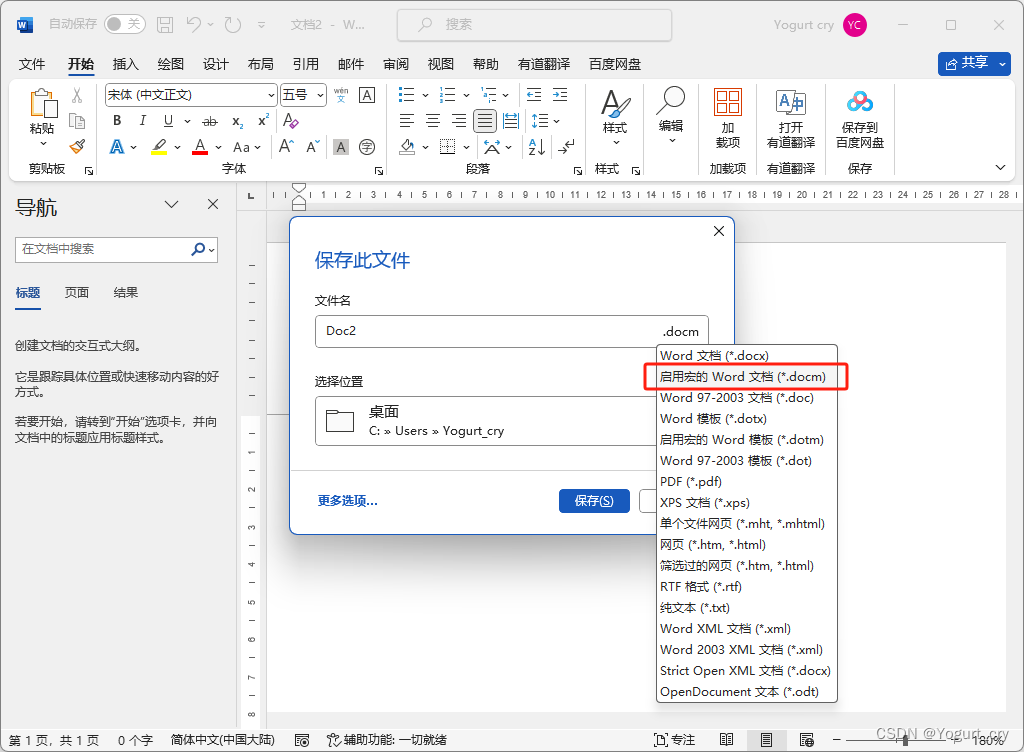The image size is (1024, 752).
Task: Decrease paragraph indent
Action: coord(534,95)
